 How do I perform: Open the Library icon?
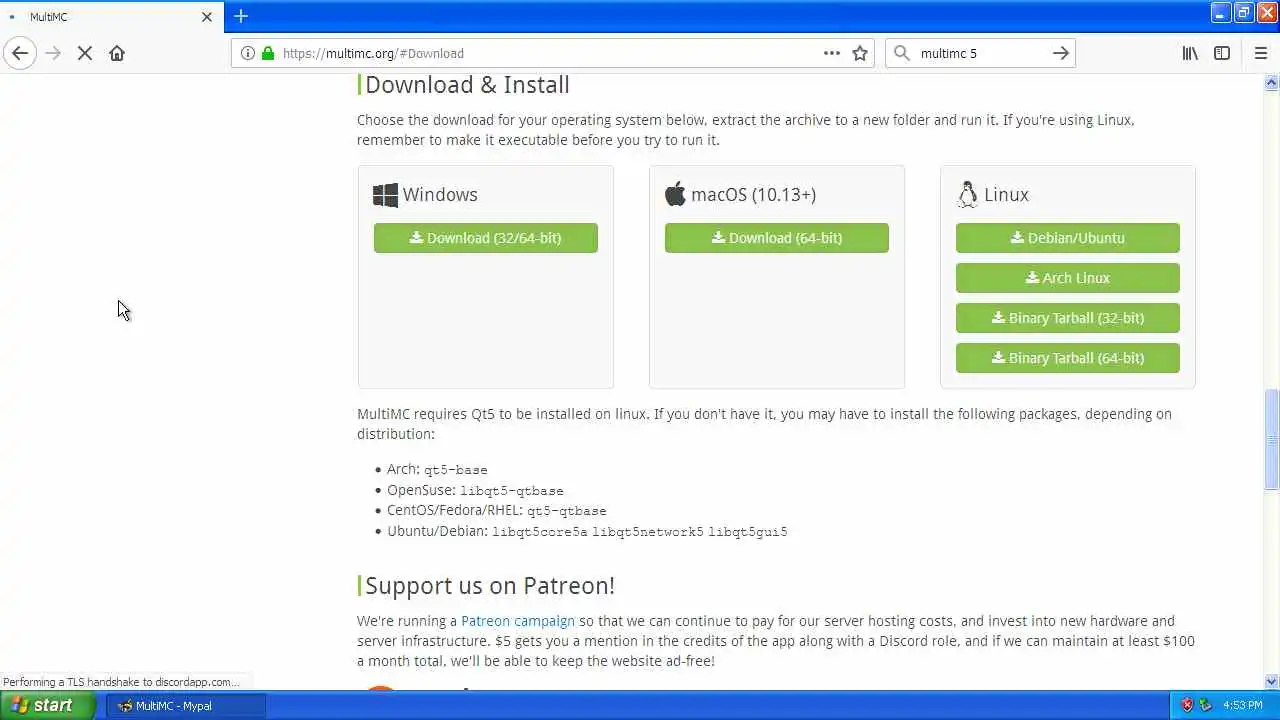tap(1190, 53)
